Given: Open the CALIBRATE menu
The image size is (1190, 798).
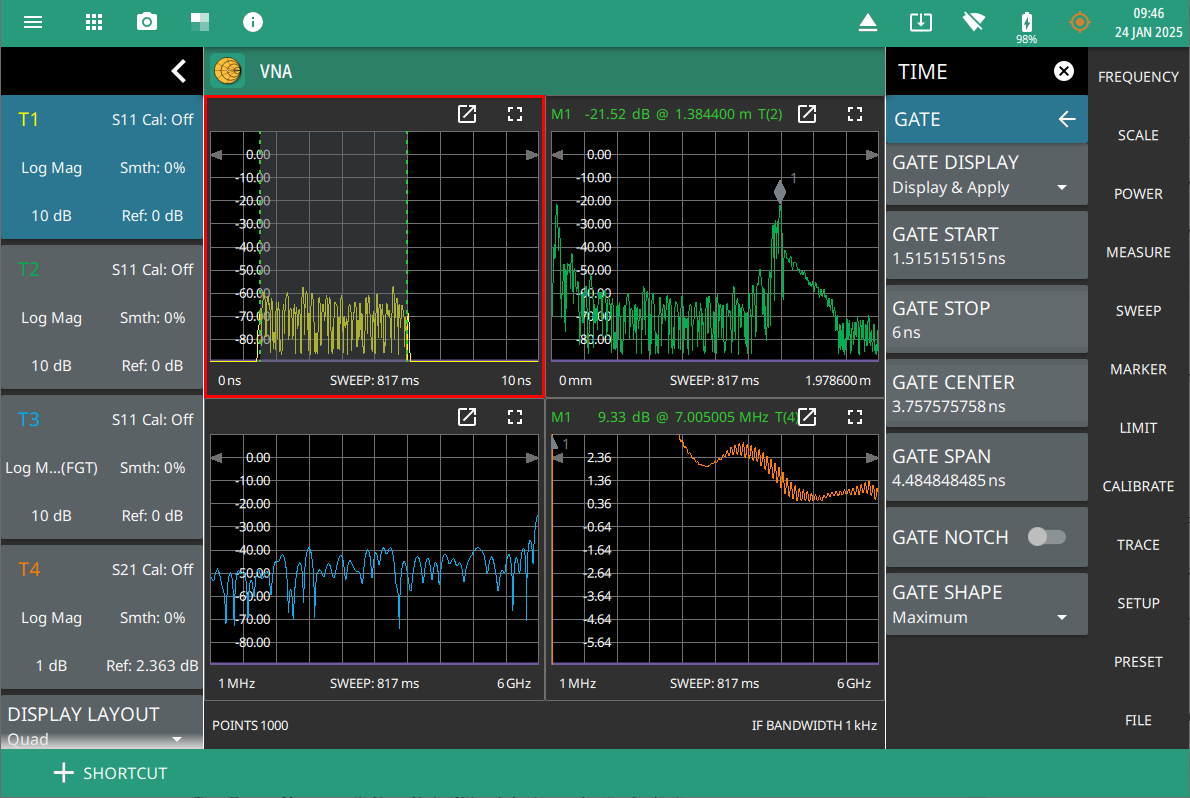Looking at the screenshot, I should point(1138,486).
